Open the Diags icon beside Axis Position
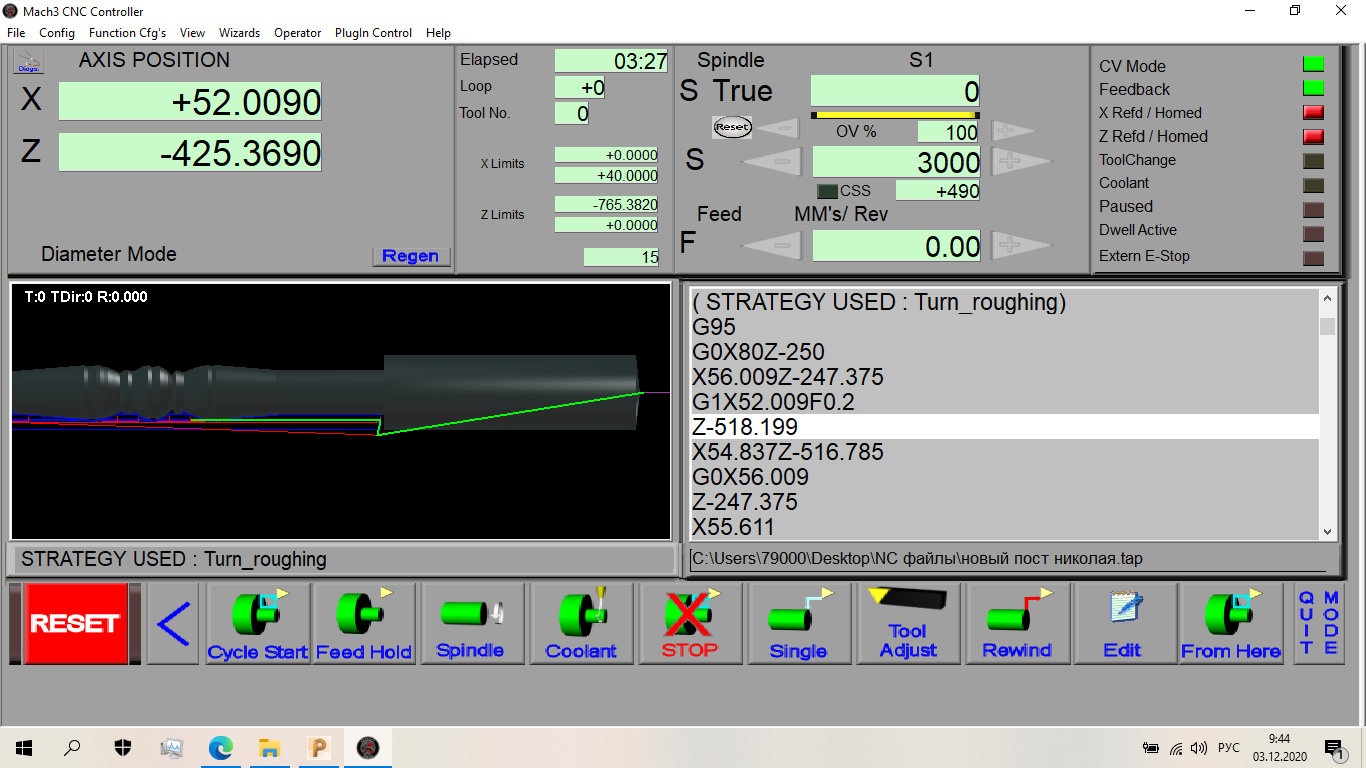This screenshot has height=768, width=1366. [x=27, y=62]
